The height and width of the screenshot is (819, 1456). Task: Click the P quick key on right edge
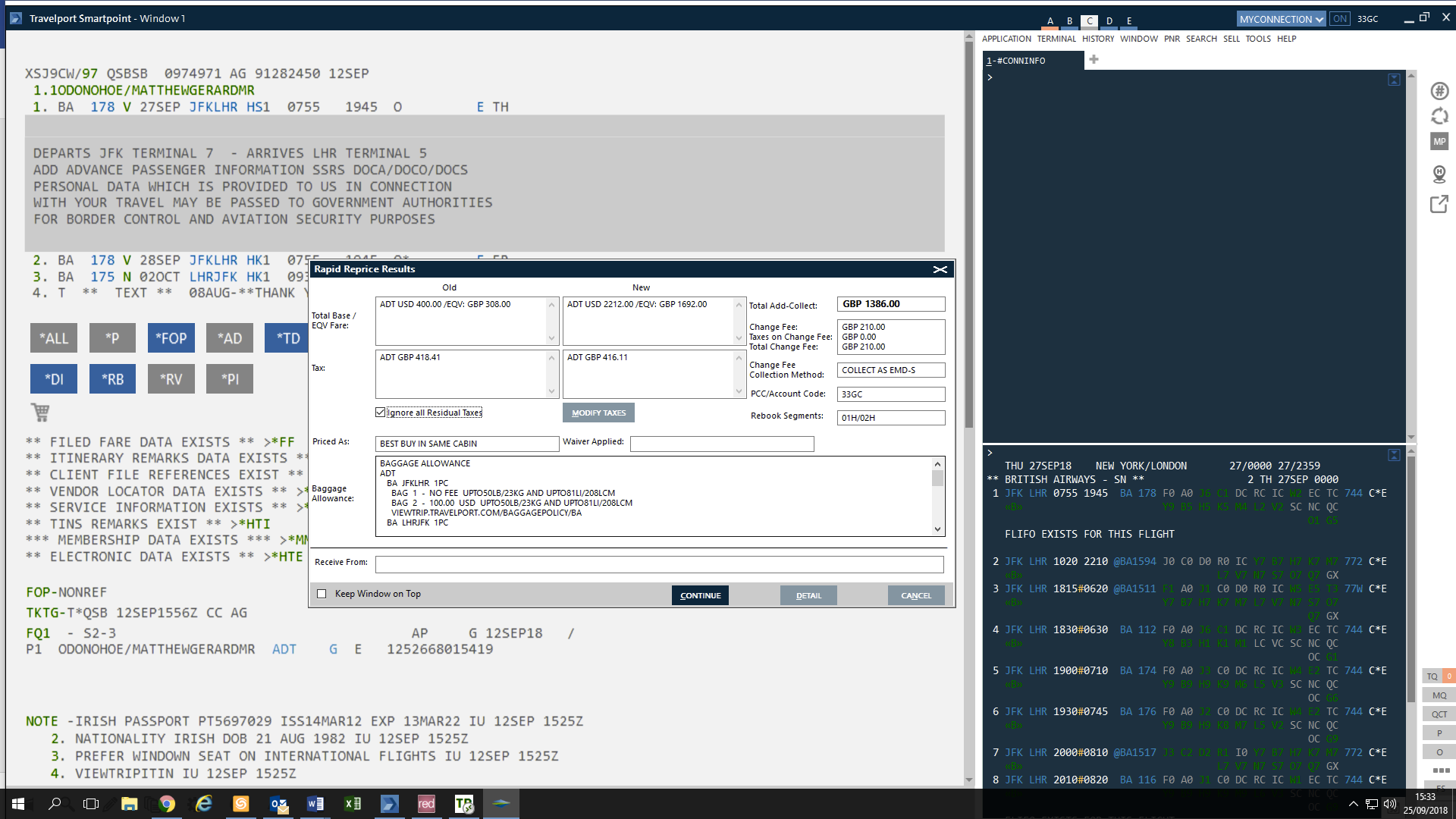tap(1439, 733)
